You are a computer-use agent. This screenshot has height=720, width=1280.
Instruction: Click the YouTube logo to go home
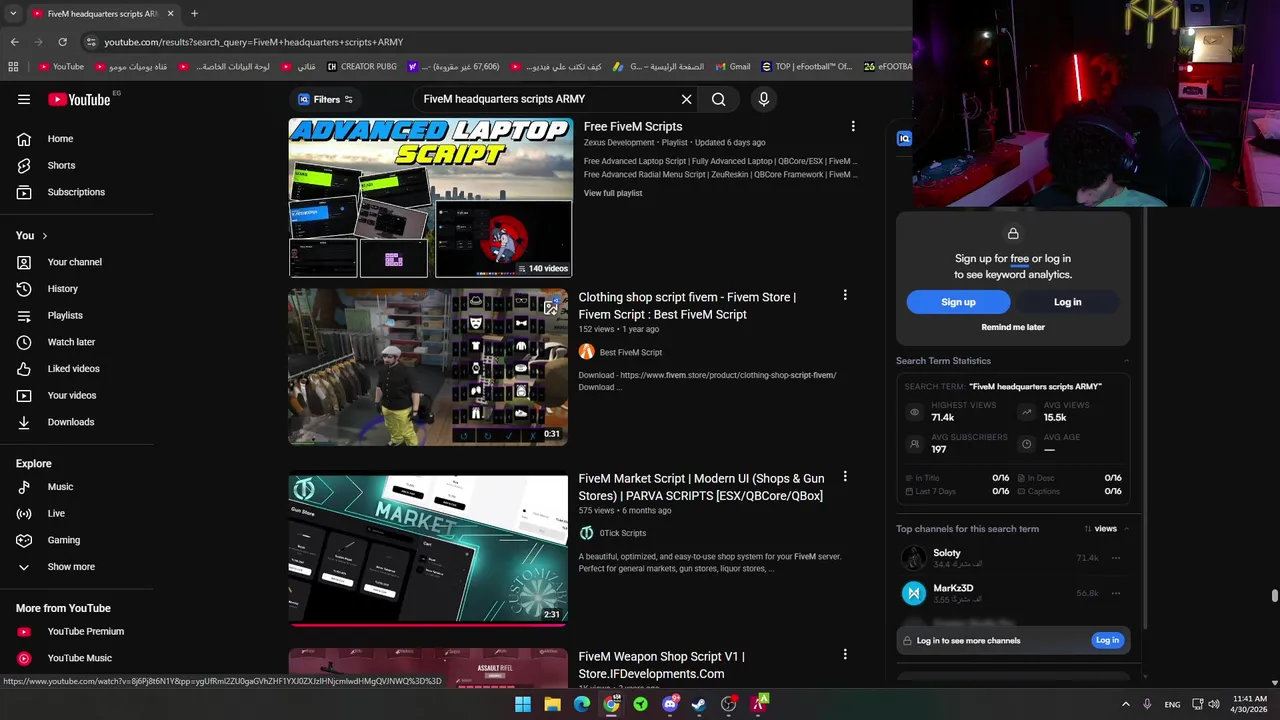coord(79,99)
